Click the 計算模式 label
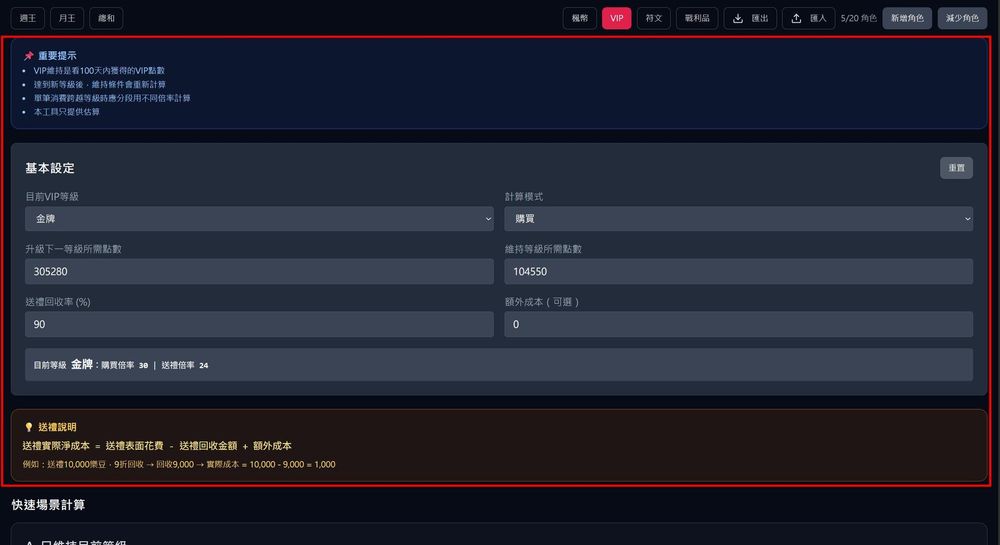This screenshot has height=545, width=1000. point(524,197)
